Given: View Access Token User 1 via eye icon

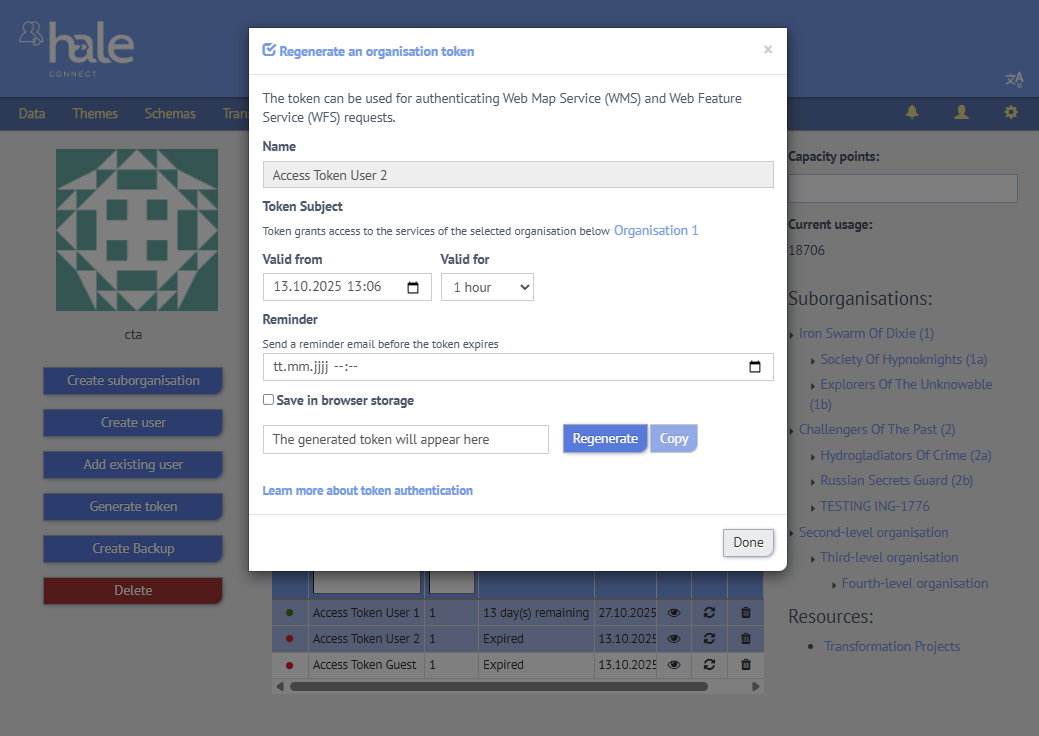Looking at the screenshot, I should click(x=674, y=613).
